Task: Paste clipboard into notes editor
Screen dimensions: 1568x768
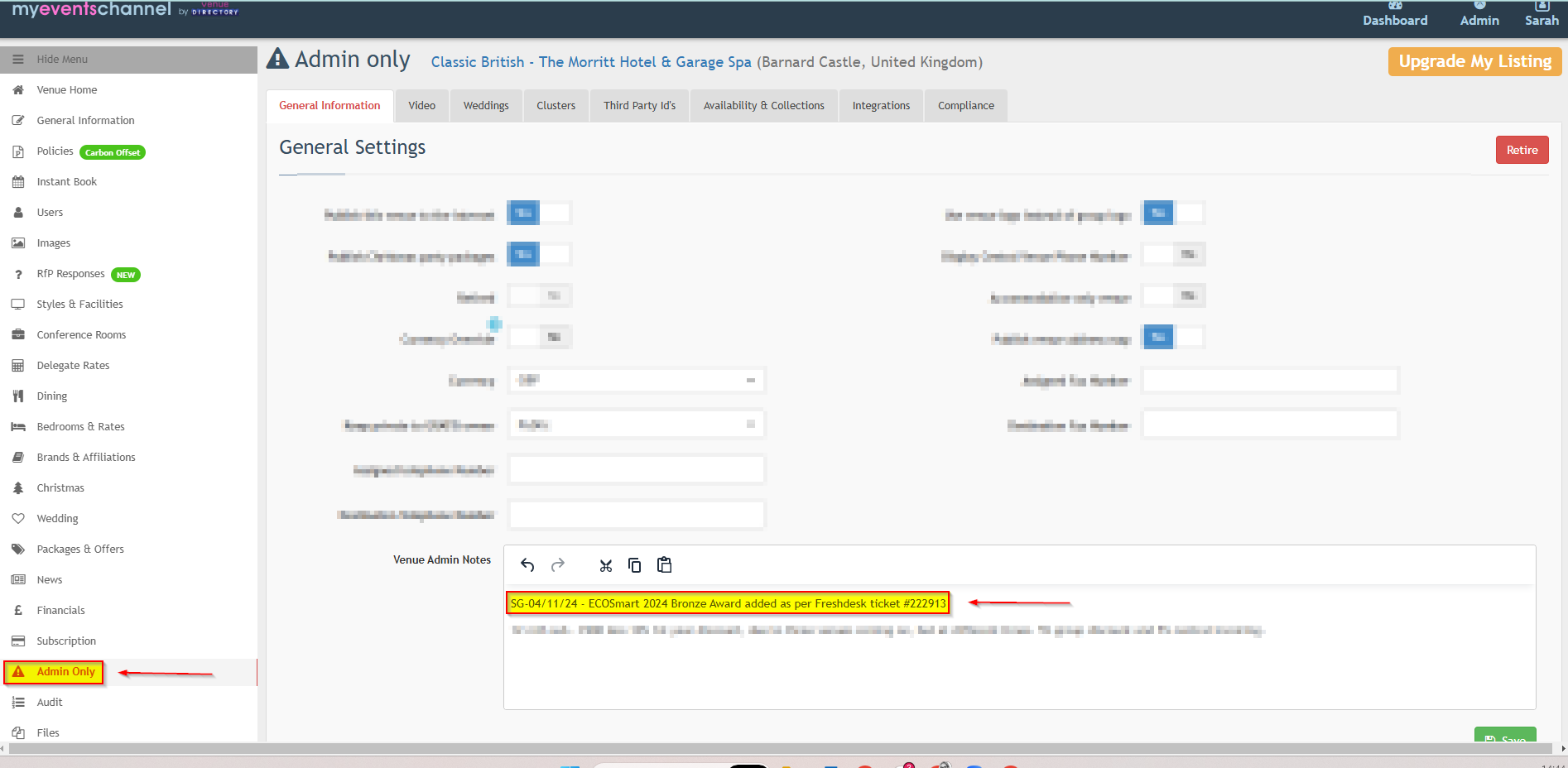Action: pyautogui.click(x=664, y=565)
